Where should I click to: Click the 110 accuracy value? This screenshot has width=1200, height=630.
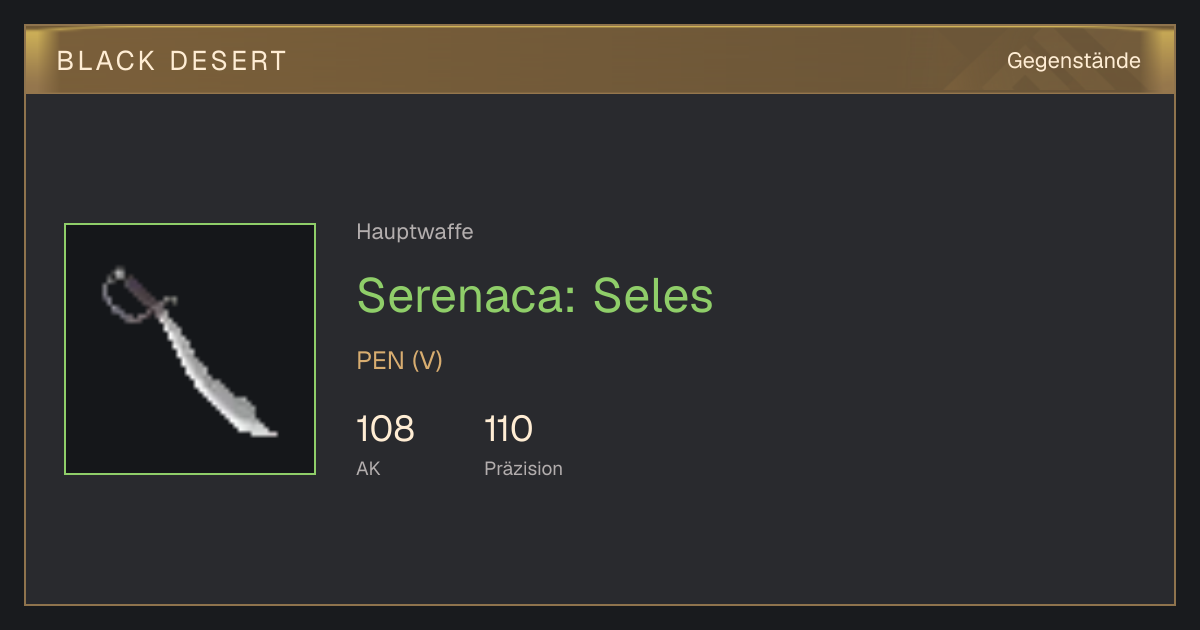[x=508, y=429]
